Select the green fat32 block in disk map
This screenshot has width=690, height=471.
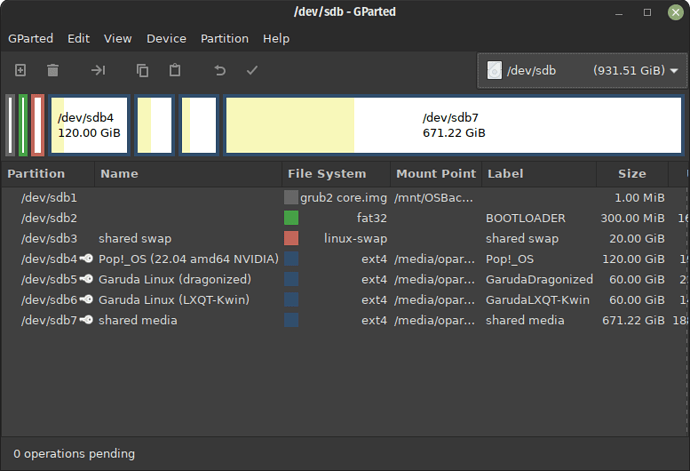point(23,125)
